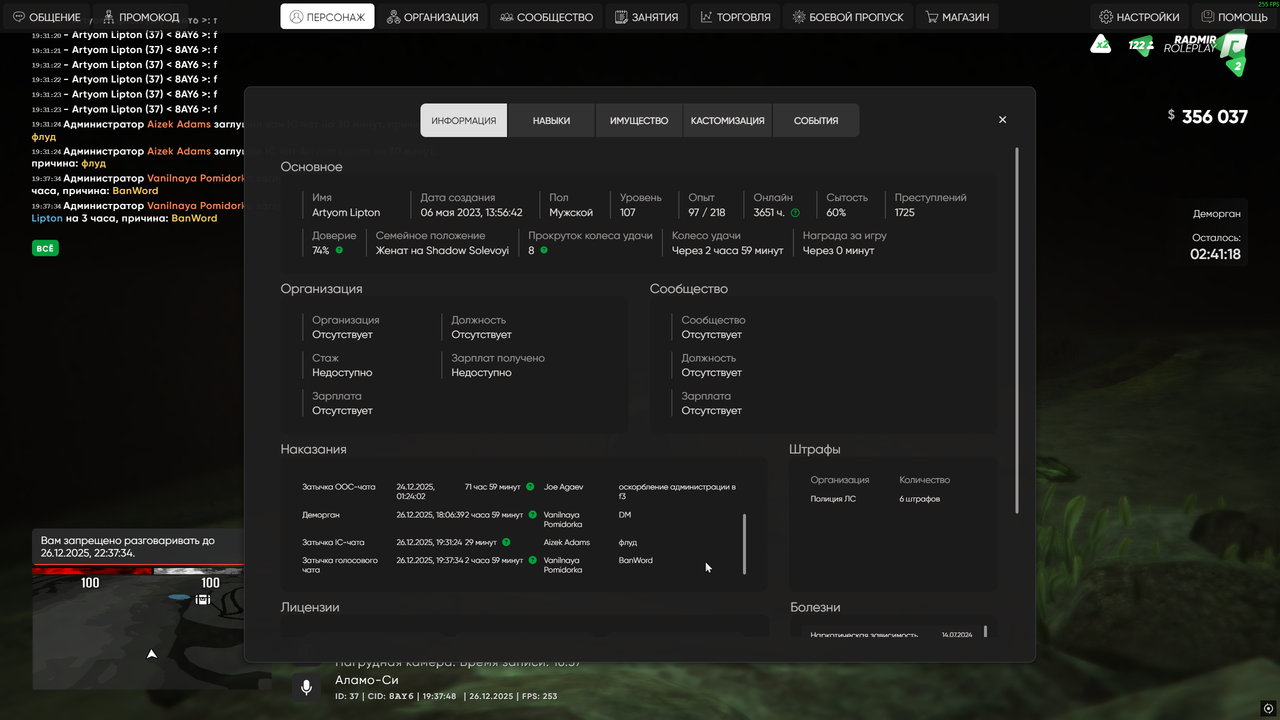1280x720 pixels.
Task: Open the Настройки menu
Action: click(1139, 17)
